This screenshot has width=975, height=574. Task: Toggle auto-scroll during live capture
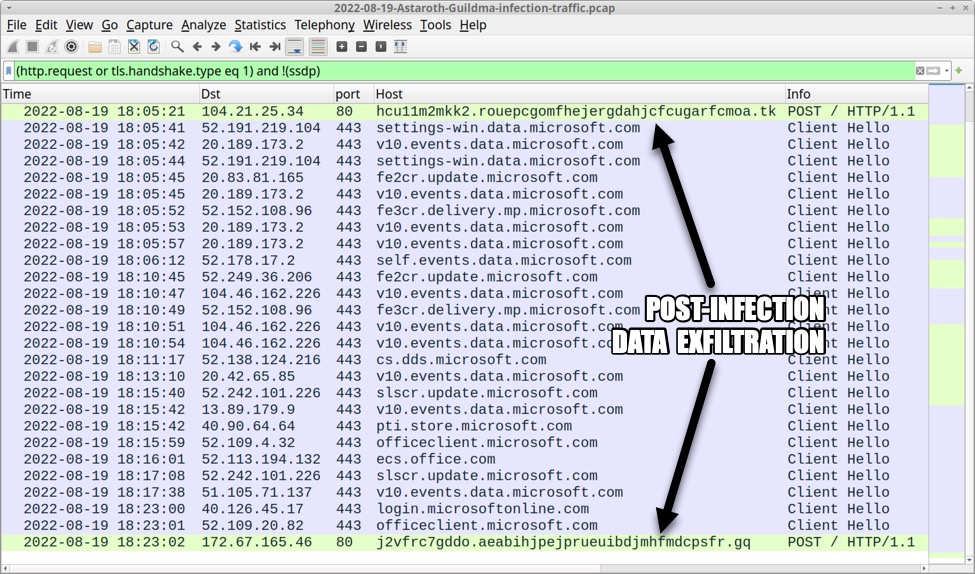(295, 47)
